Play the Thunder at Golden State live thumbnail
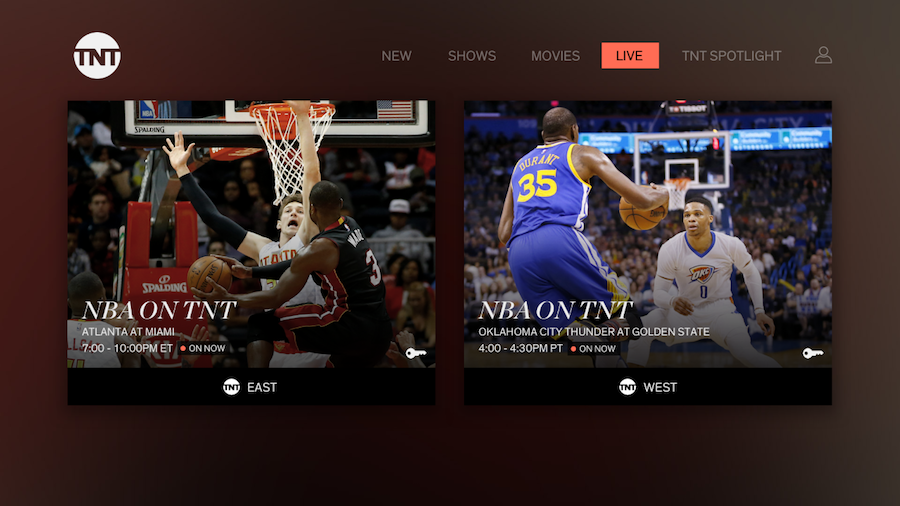The width and height of the screenshot is (900, 506). [x=648, y=234]
